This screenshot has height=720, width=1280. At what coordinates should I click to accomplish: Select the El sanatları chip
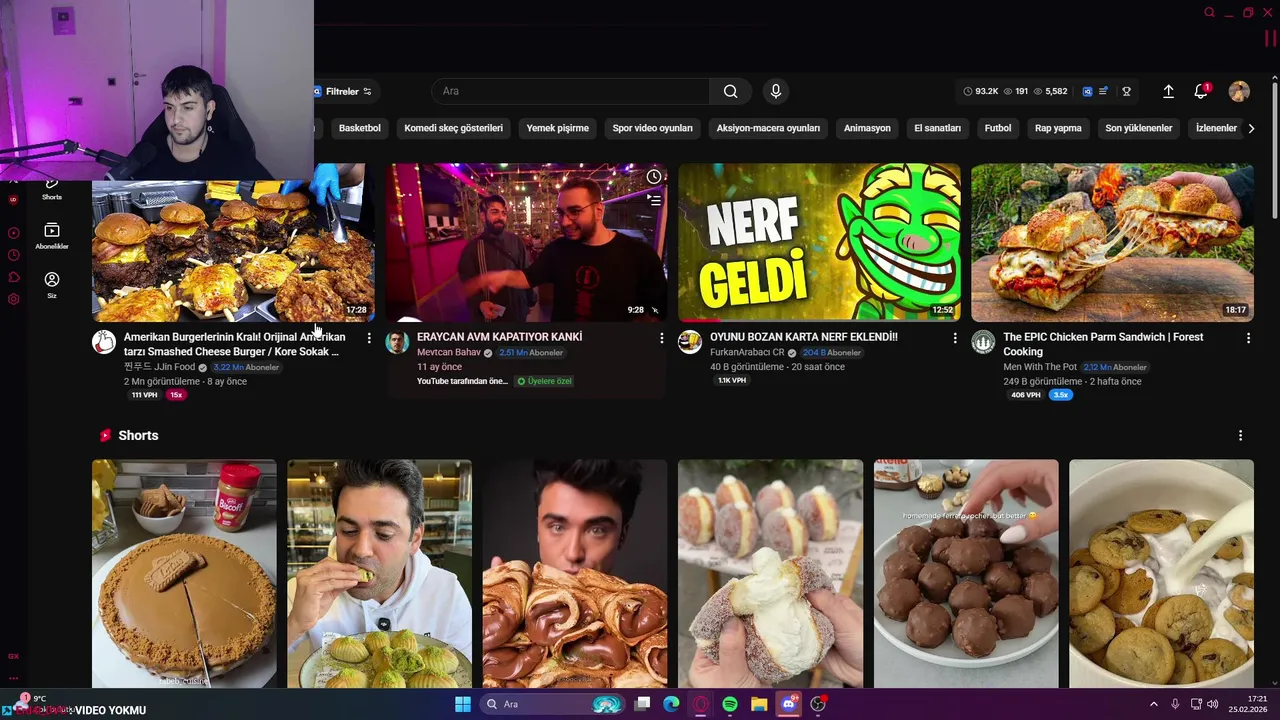pyautogui.click(x=937, y=128)
